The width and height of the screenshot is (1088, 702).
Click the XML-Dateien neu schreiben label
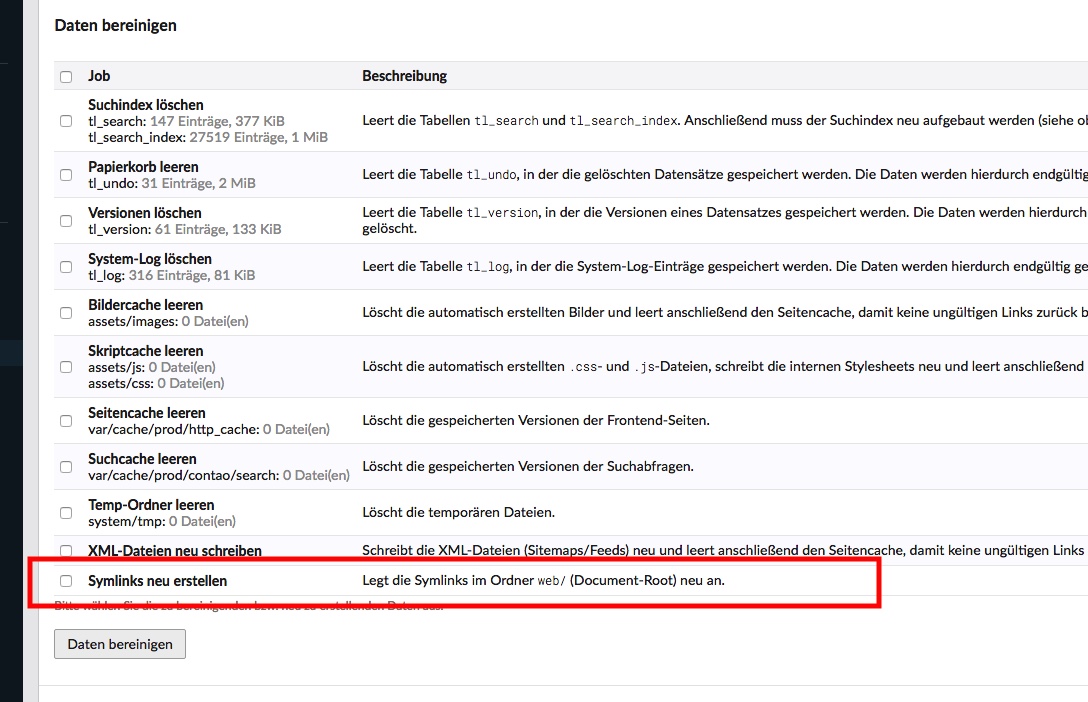point(175,551)
